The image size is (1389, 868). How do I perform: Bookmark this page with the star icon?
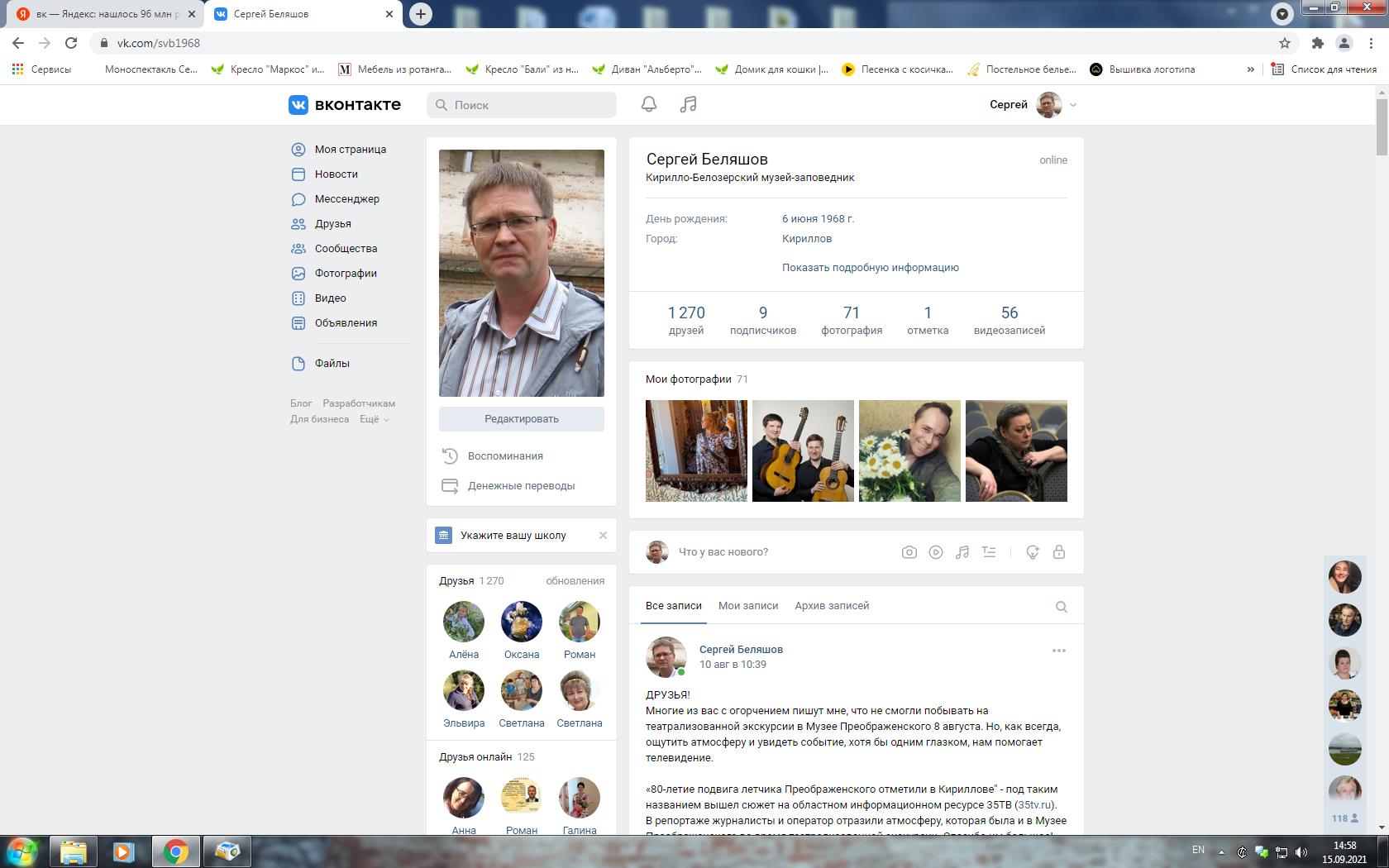[x=1284, y=43]
